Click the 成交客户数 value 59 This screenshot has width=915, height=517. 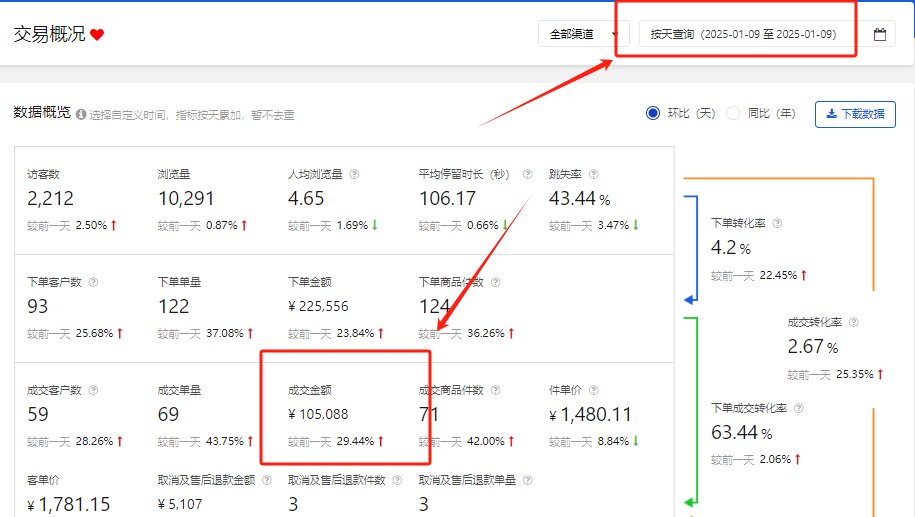point(37,414)
